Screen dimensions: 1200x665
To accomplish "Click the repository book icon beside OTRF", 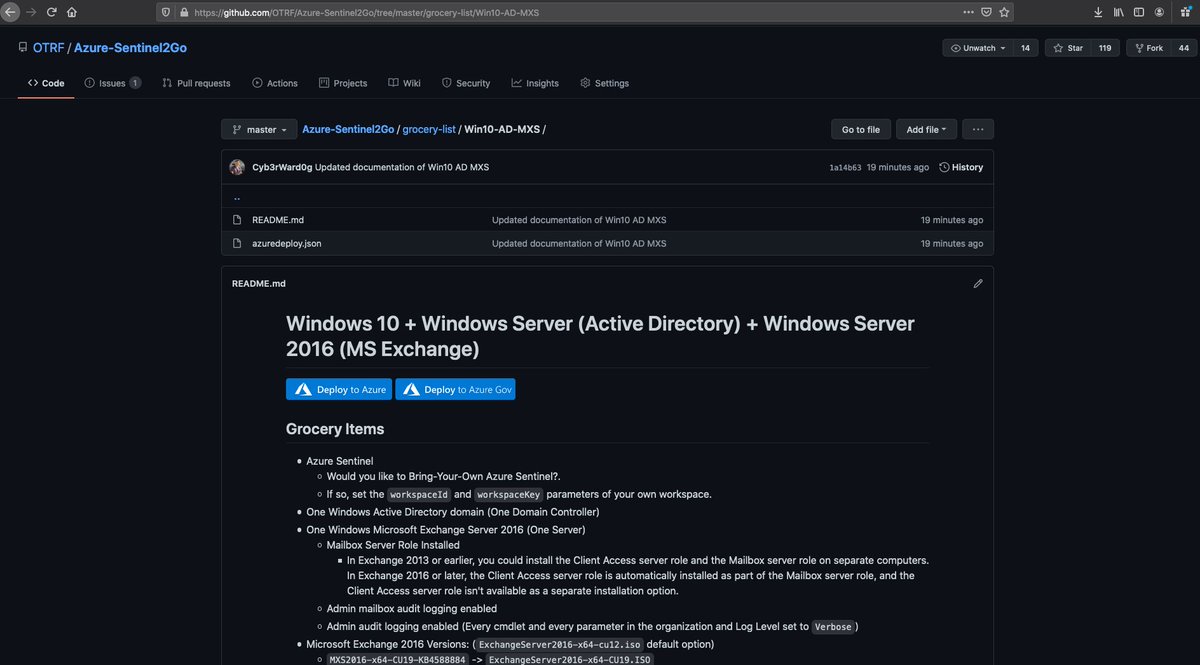I will (23, 48).
